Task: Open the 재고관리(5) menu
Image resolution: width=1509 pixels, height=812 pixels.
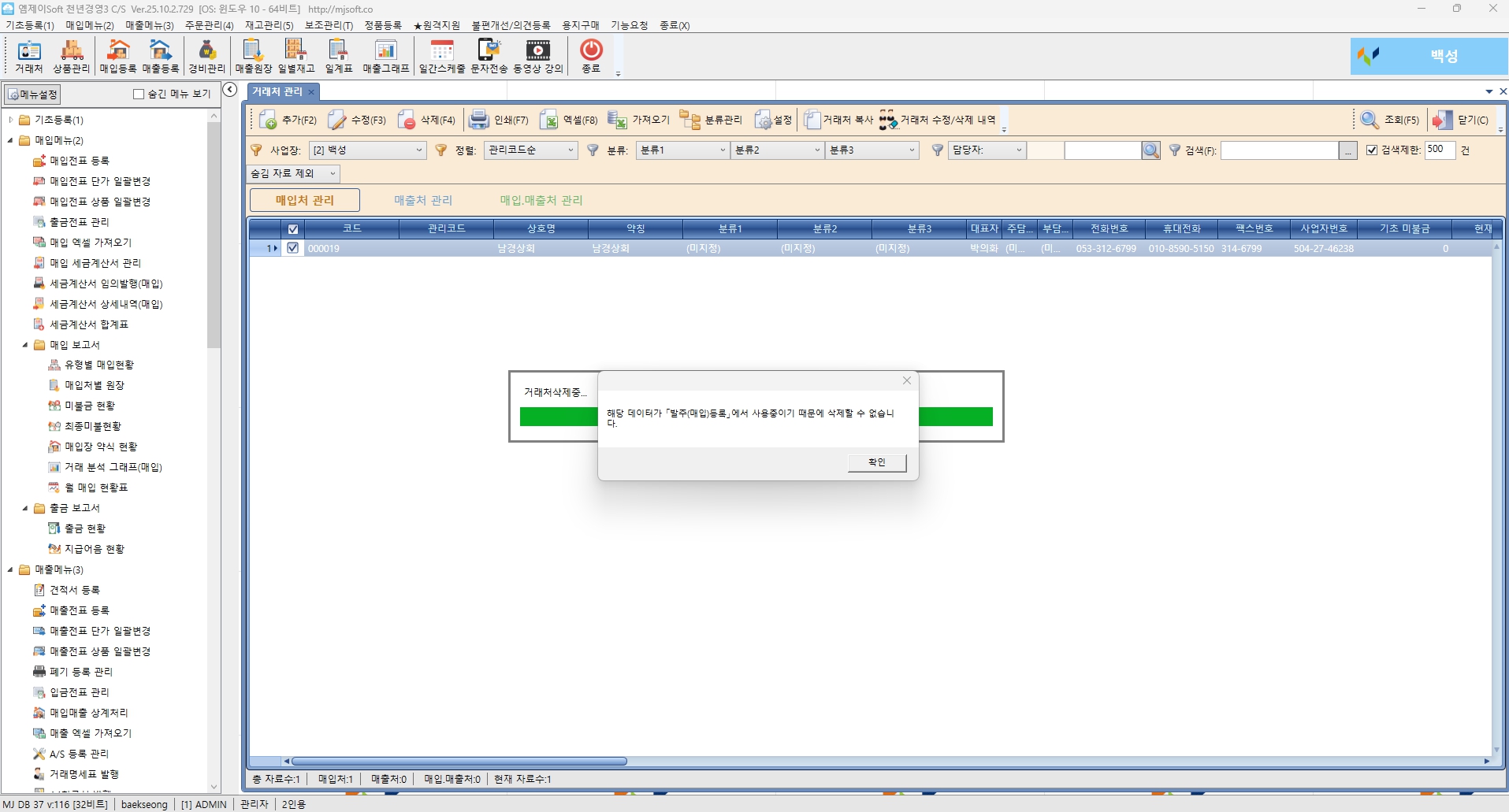Action: 269,25
